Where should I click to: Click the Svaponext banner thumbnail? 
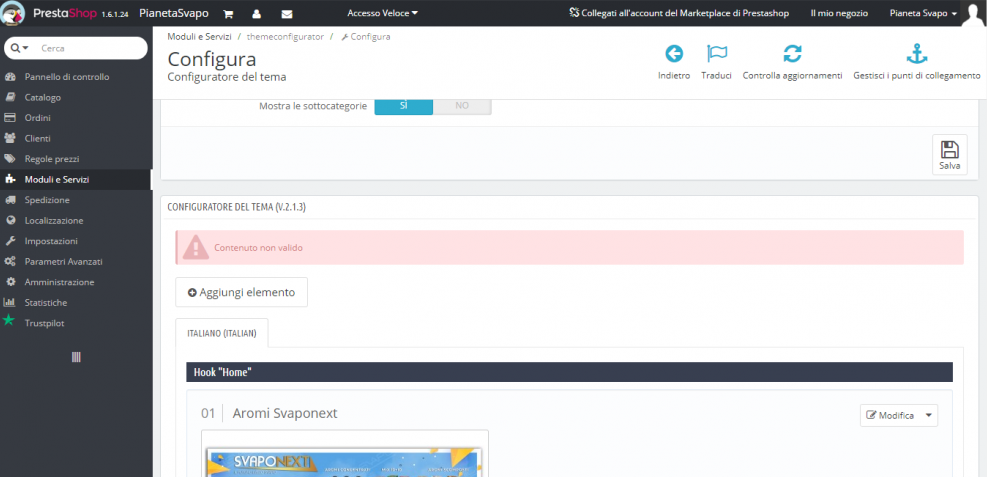coord(344,463)
